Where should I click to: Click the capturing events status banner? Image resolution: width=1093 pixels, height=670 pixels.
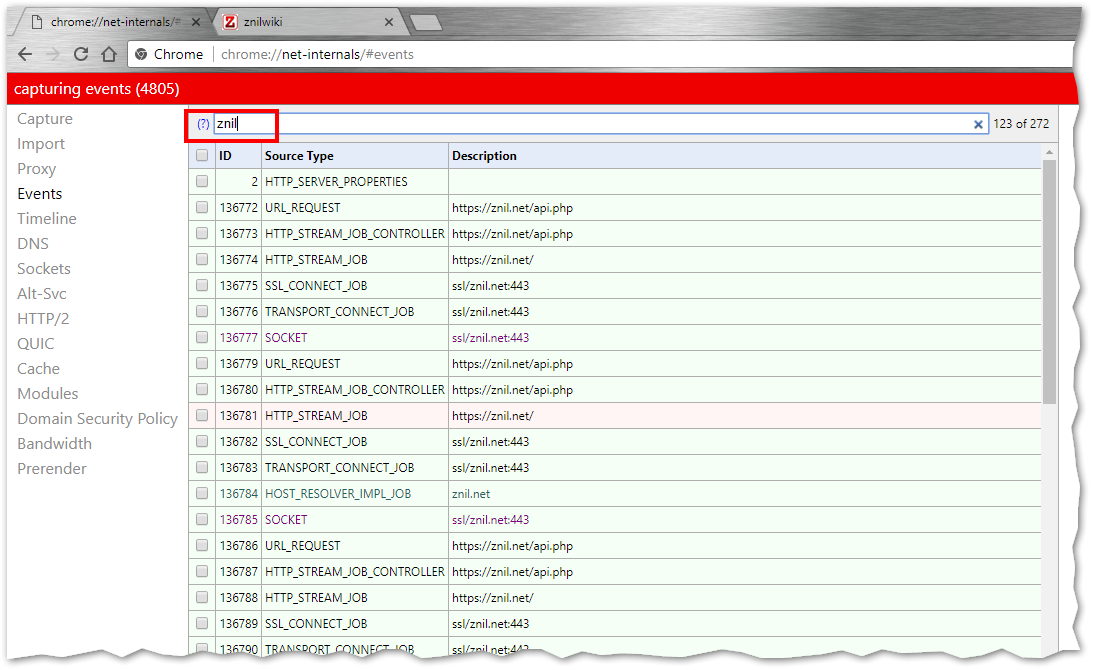pos(97,89)
